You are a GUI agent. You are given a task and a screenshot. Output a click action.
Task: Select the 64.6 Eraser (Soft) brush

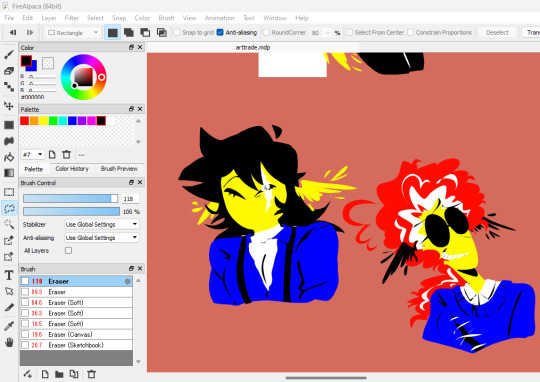click(x=76, y=302)
